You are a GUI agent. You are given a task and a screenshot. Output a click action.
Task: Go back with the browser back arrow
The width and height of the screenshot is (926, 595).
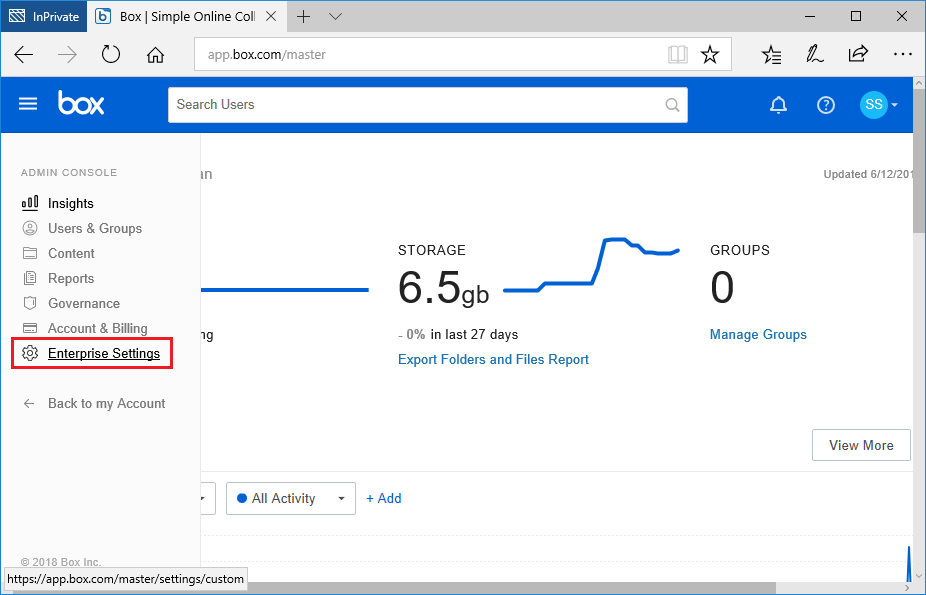pos(24,55)
